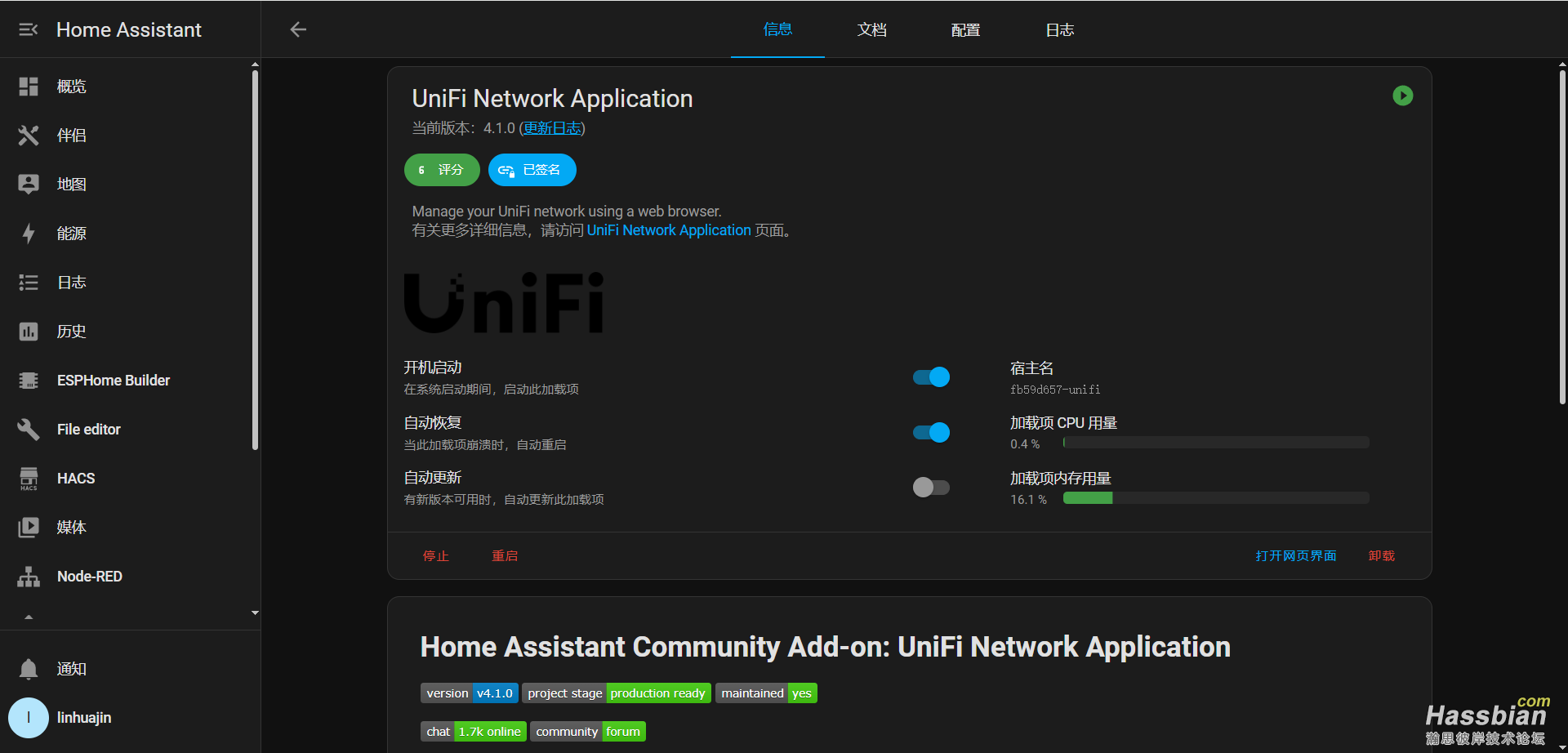Click the Home Assistant title text
Image resolution: width=1568 pixels, height=753 pixels.
click(129, 29)
